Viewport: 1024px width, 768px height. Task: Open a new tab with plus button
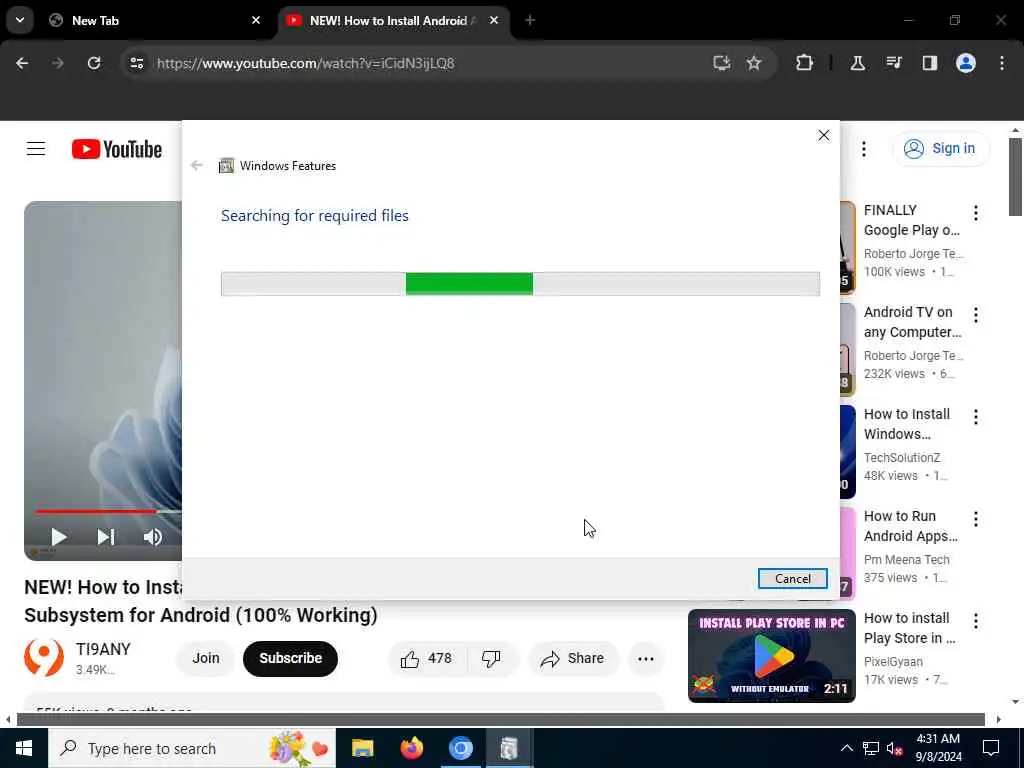530,21
